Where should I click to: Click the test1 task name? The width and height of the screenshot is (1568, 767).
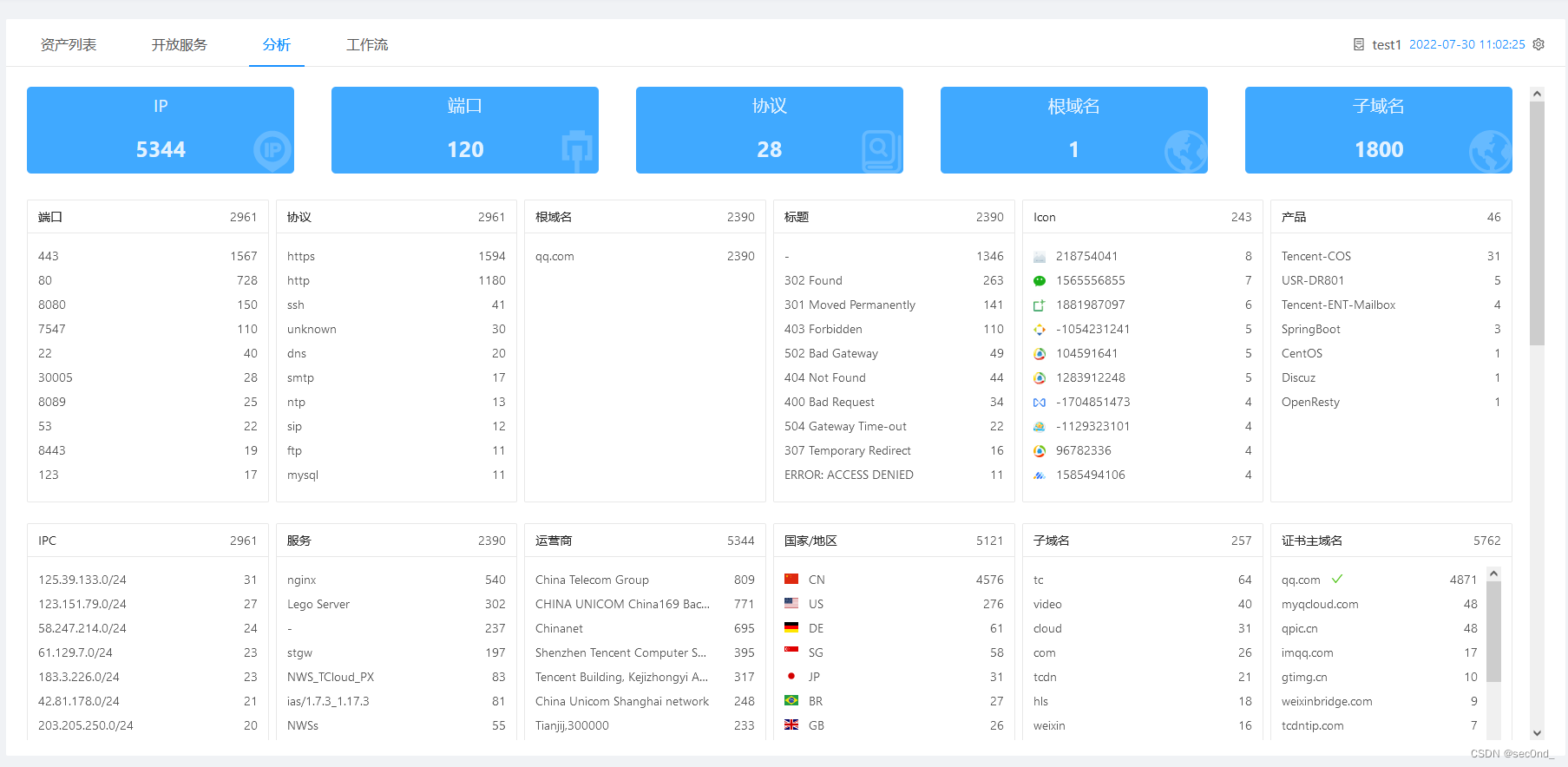pos(1387,44)
